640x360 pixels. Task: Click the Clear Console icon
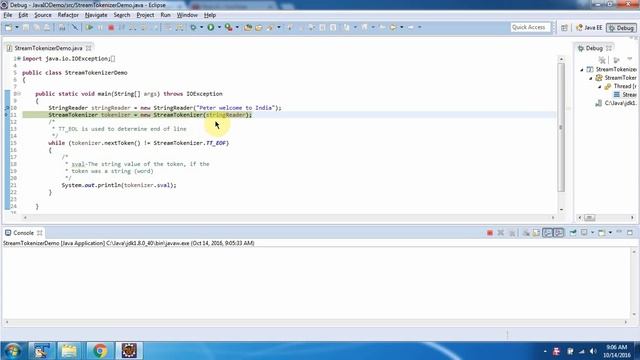tap(526, 233)
